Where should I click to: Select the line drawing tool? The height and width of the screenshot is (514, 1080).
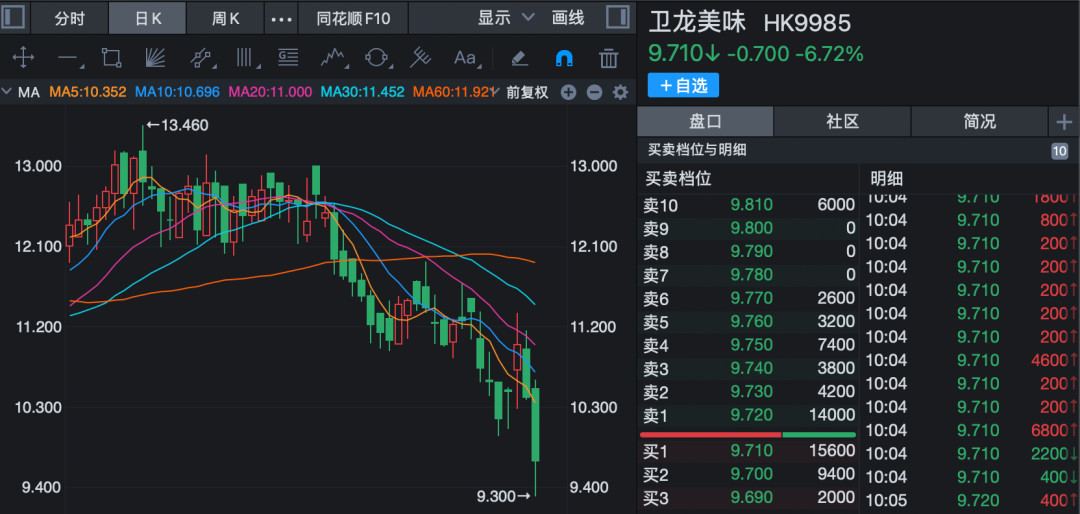tap(68, 58)
